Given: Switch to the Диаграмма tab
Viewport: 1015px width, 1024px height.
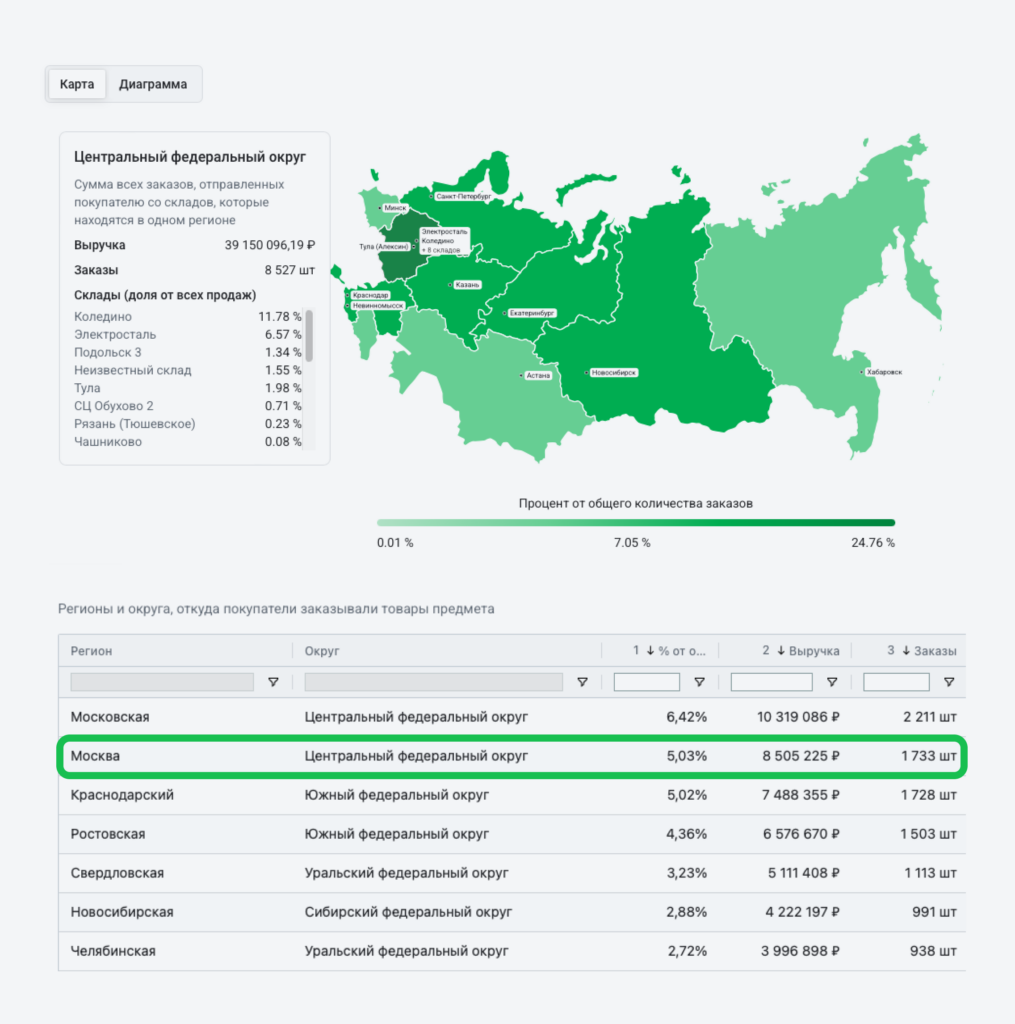Looking at the screenshot, I should click(155, 84).
